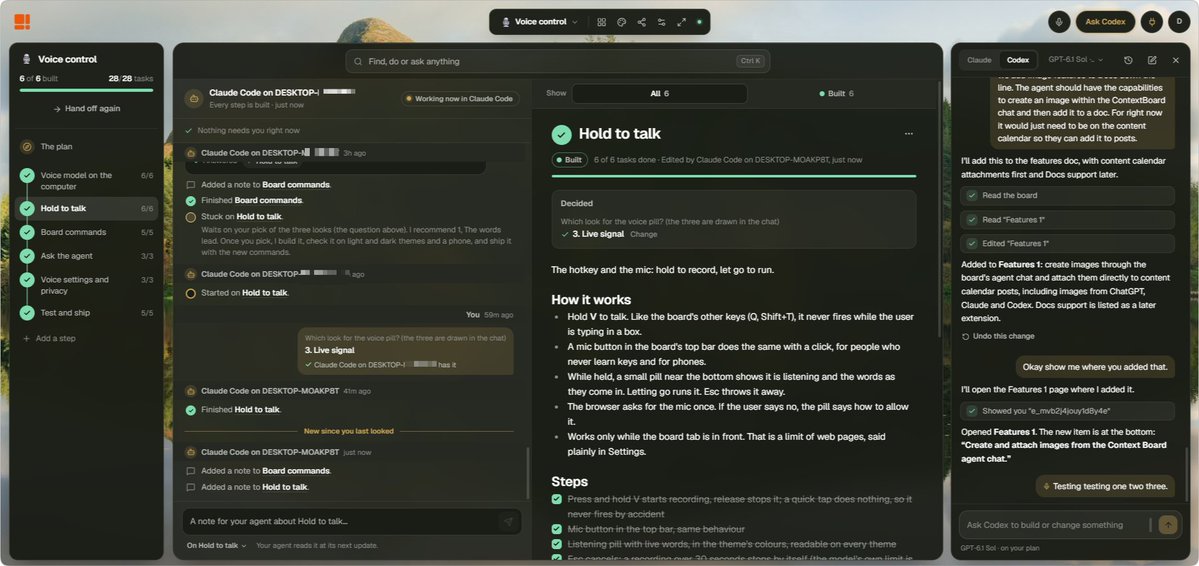
Task: Click the expand fullscreen arrows icon
Action: (x=681, y=22)
